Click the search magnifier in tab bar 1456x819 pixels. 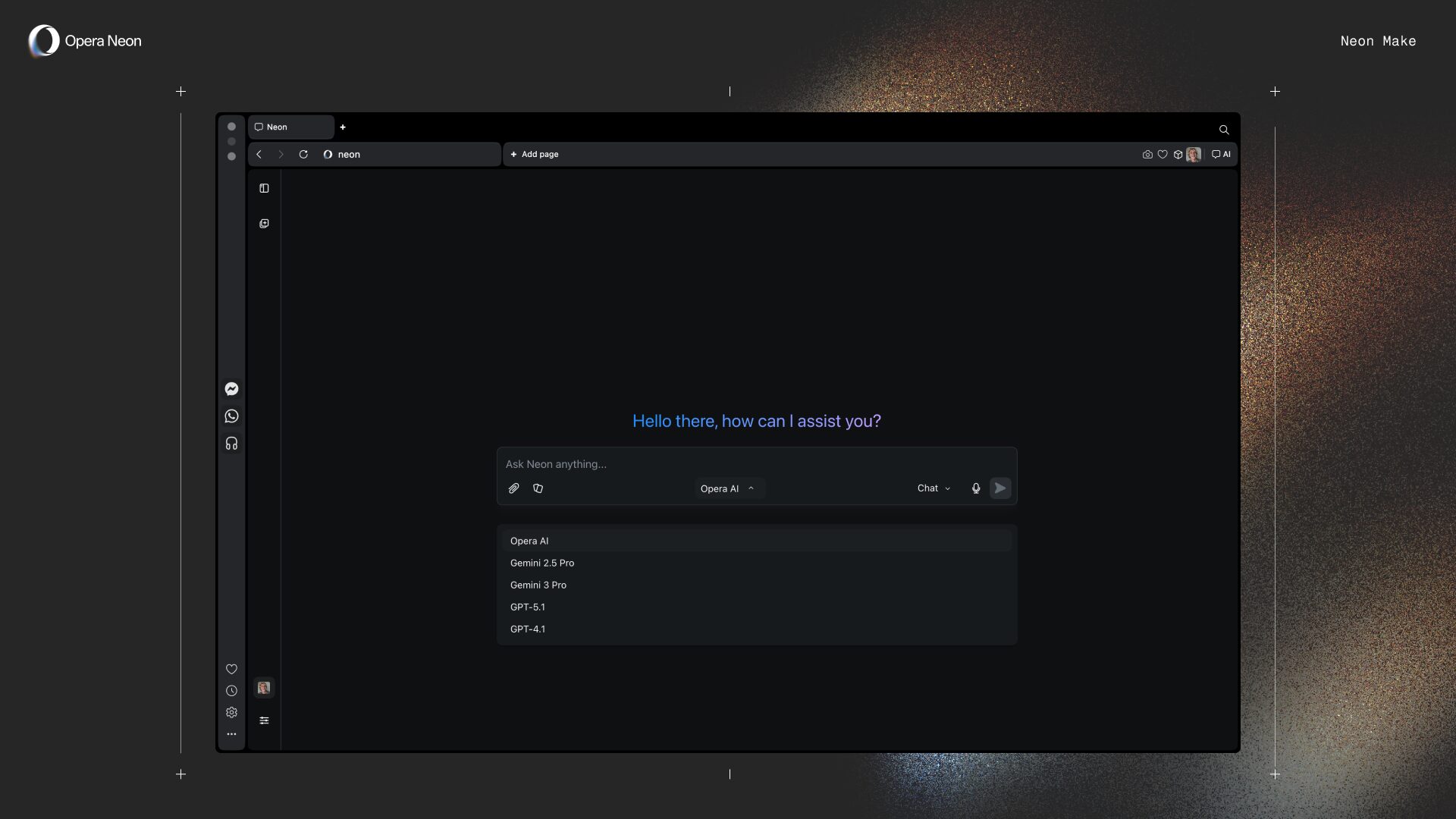pyautogui.click(x=1223, y=130)
